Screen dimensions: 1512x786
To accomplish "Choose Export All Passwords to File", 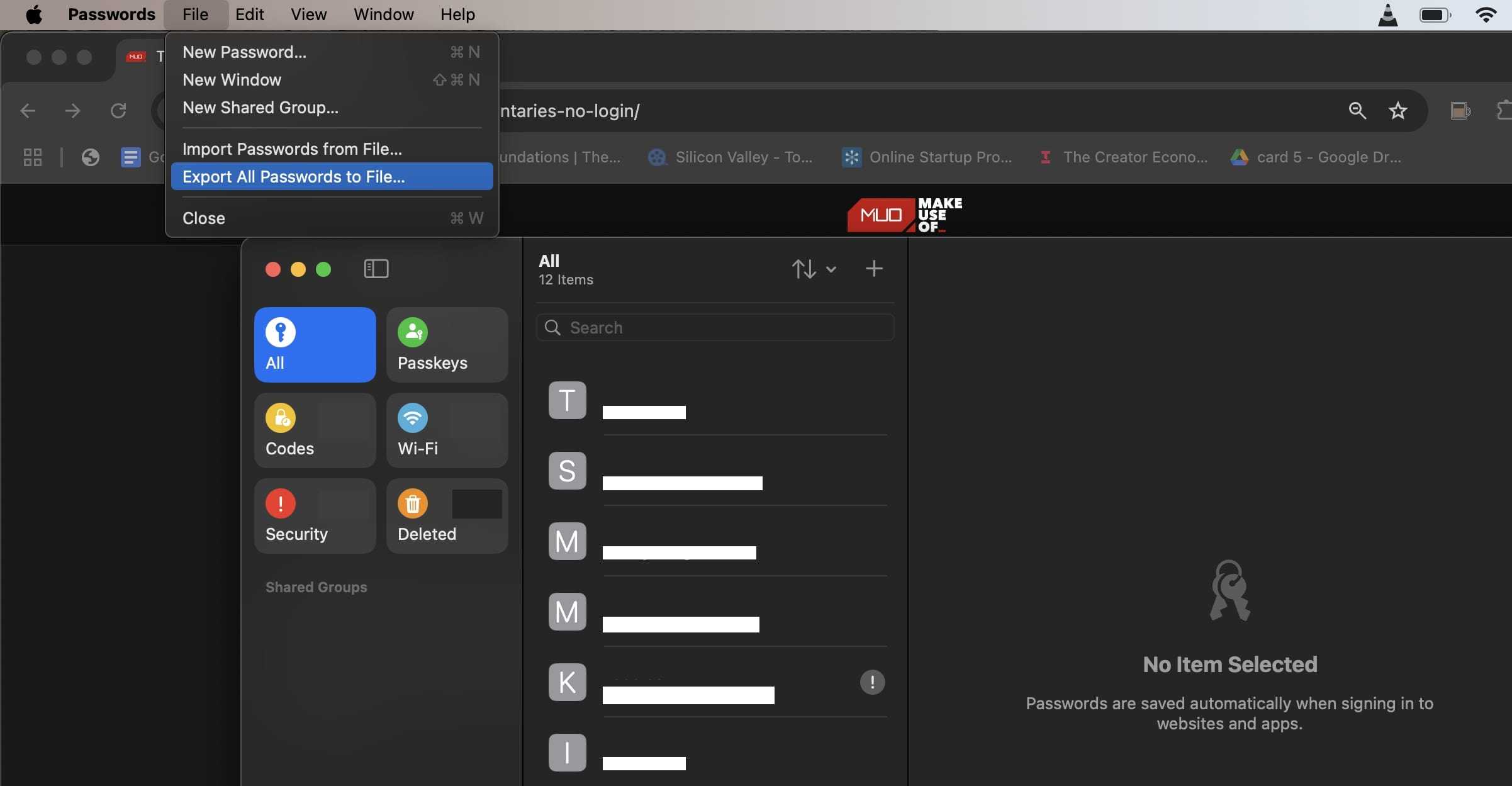I will [293, 177].
